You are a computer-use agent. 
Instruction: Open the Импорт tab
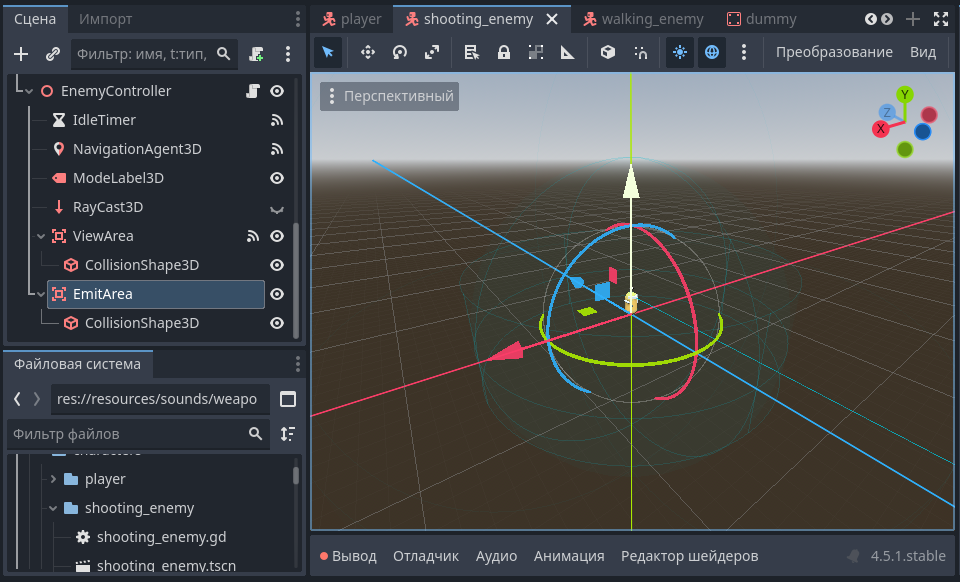pyautogui.click(x=105, y=19)
